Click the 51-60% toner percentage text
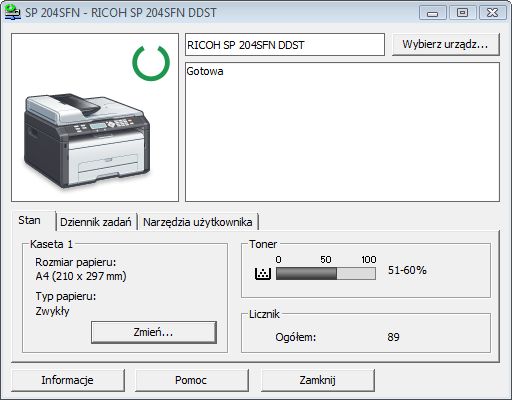The height and width of the screenshot is (400, 512). coord(407,270)
